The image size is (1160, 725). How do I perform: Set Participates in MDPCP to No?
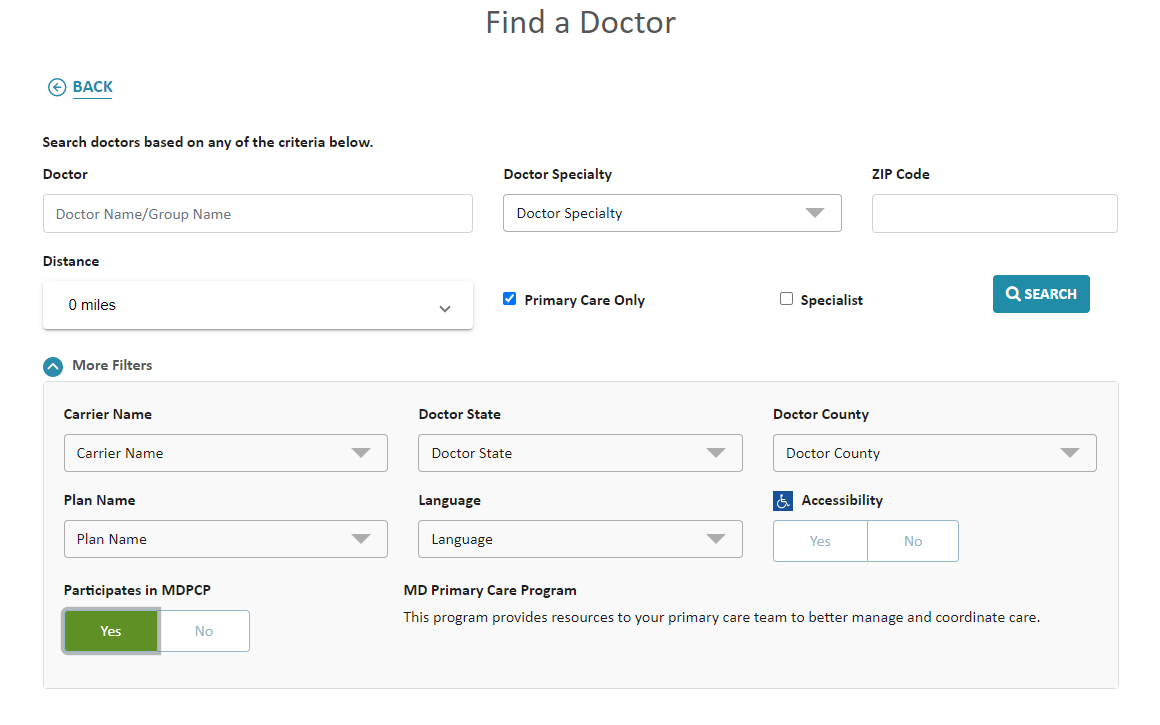point(204,631)
